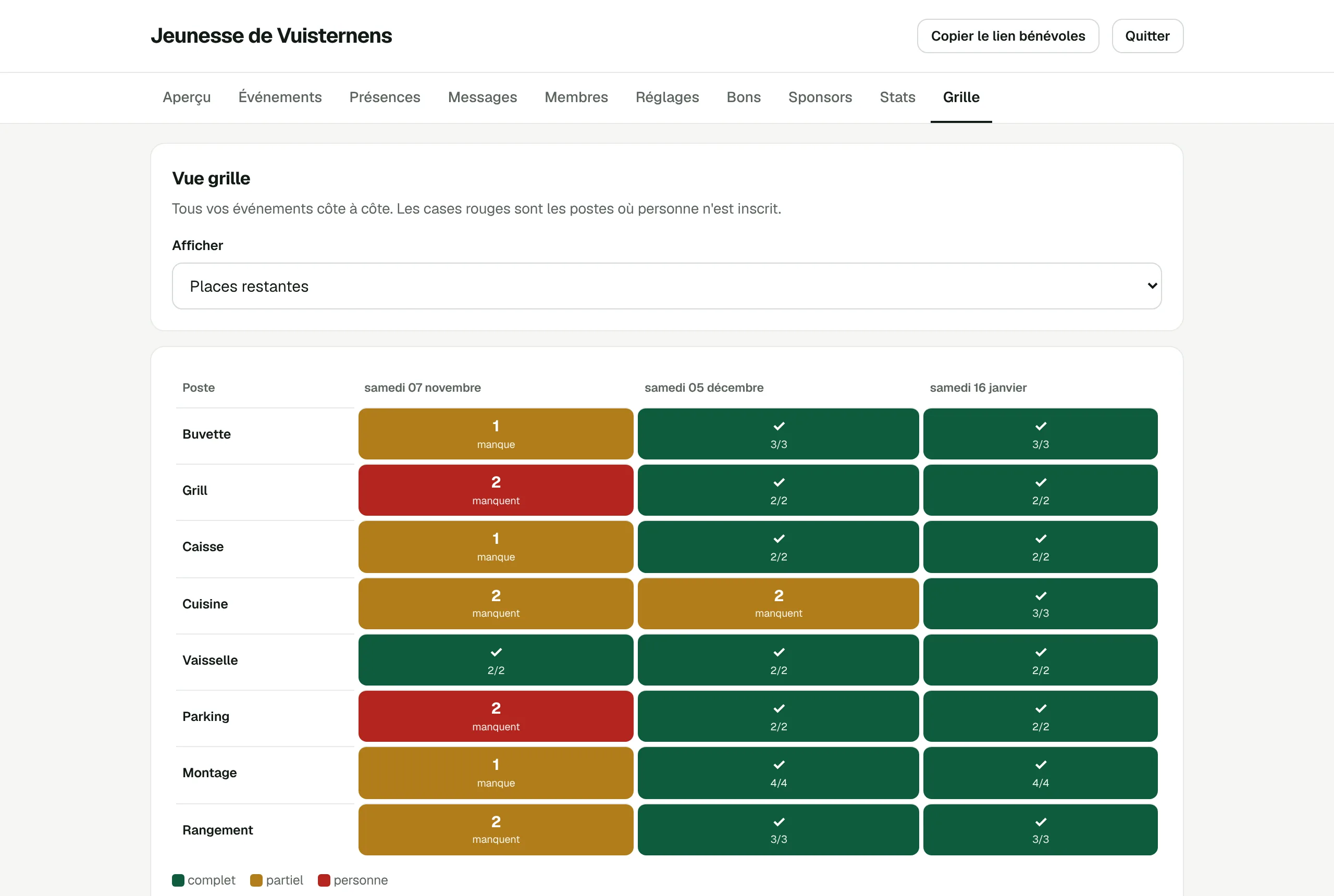Click the red Grill cell for 07 novembre
1334x896 pixels.
496,490
